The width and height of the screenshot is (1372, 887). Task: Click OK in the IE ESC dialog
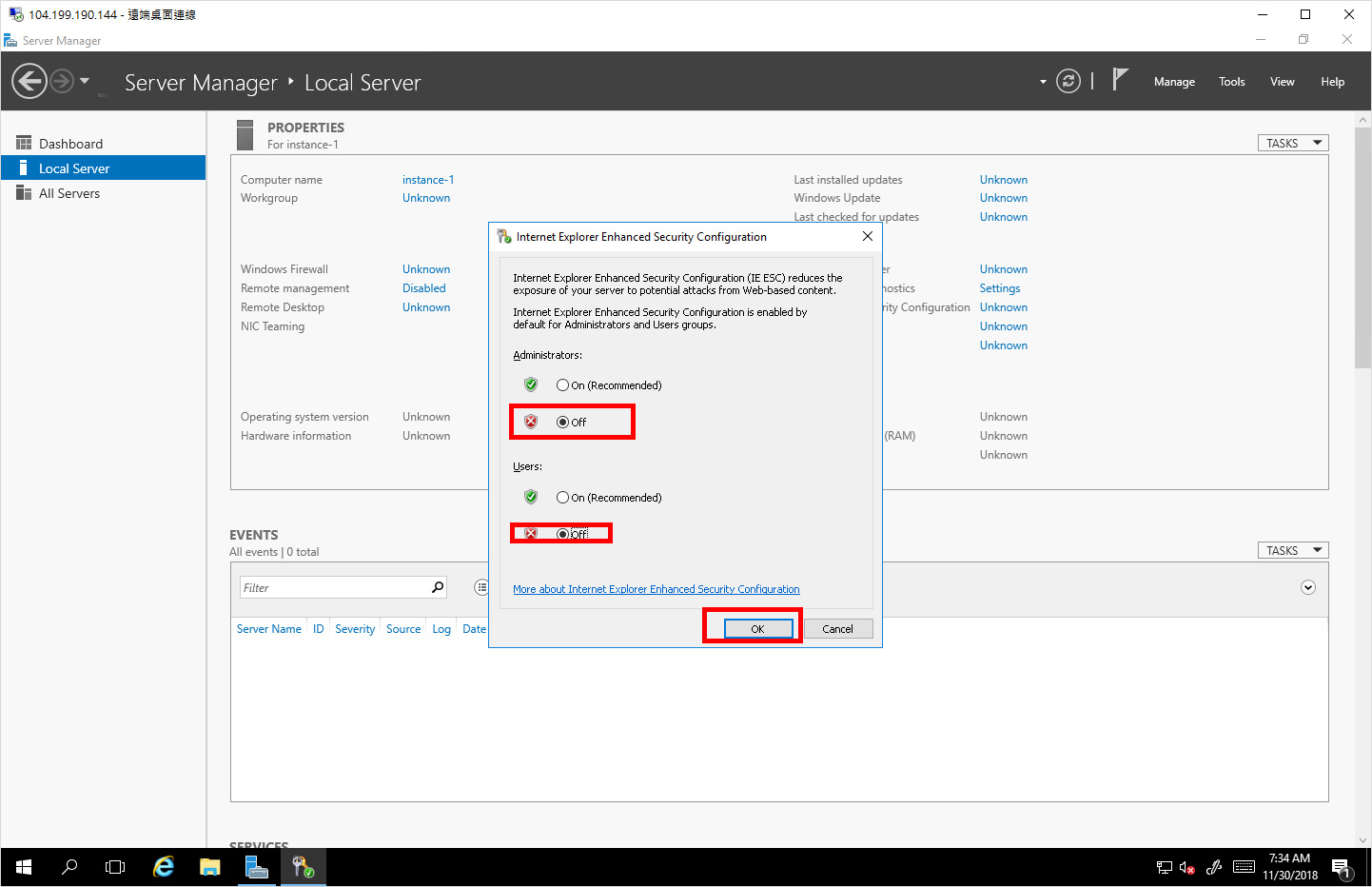[x=758, y=629]
